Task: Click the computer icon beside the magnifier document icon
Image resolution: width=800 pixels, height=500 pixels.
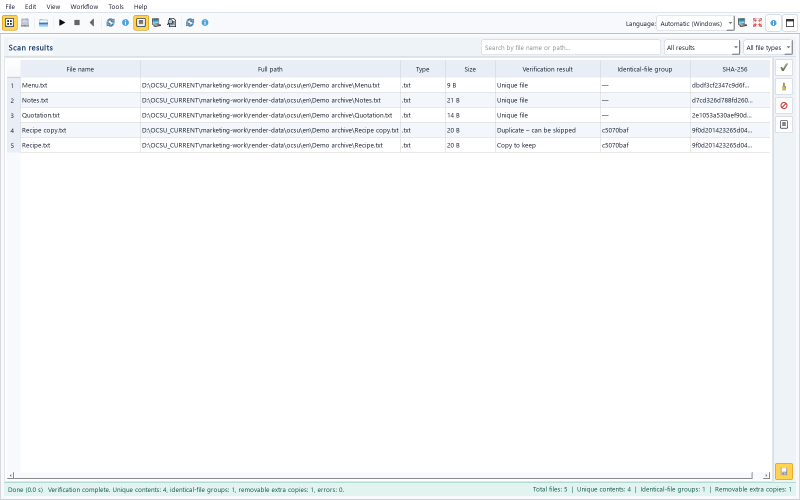Action: (x=157, y=22)
